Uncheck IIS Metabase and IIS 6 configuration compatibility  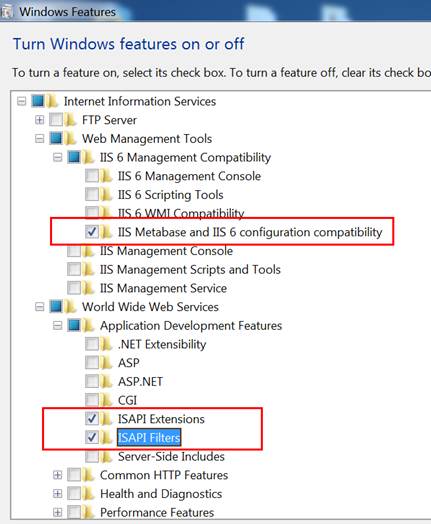[92, 232]
